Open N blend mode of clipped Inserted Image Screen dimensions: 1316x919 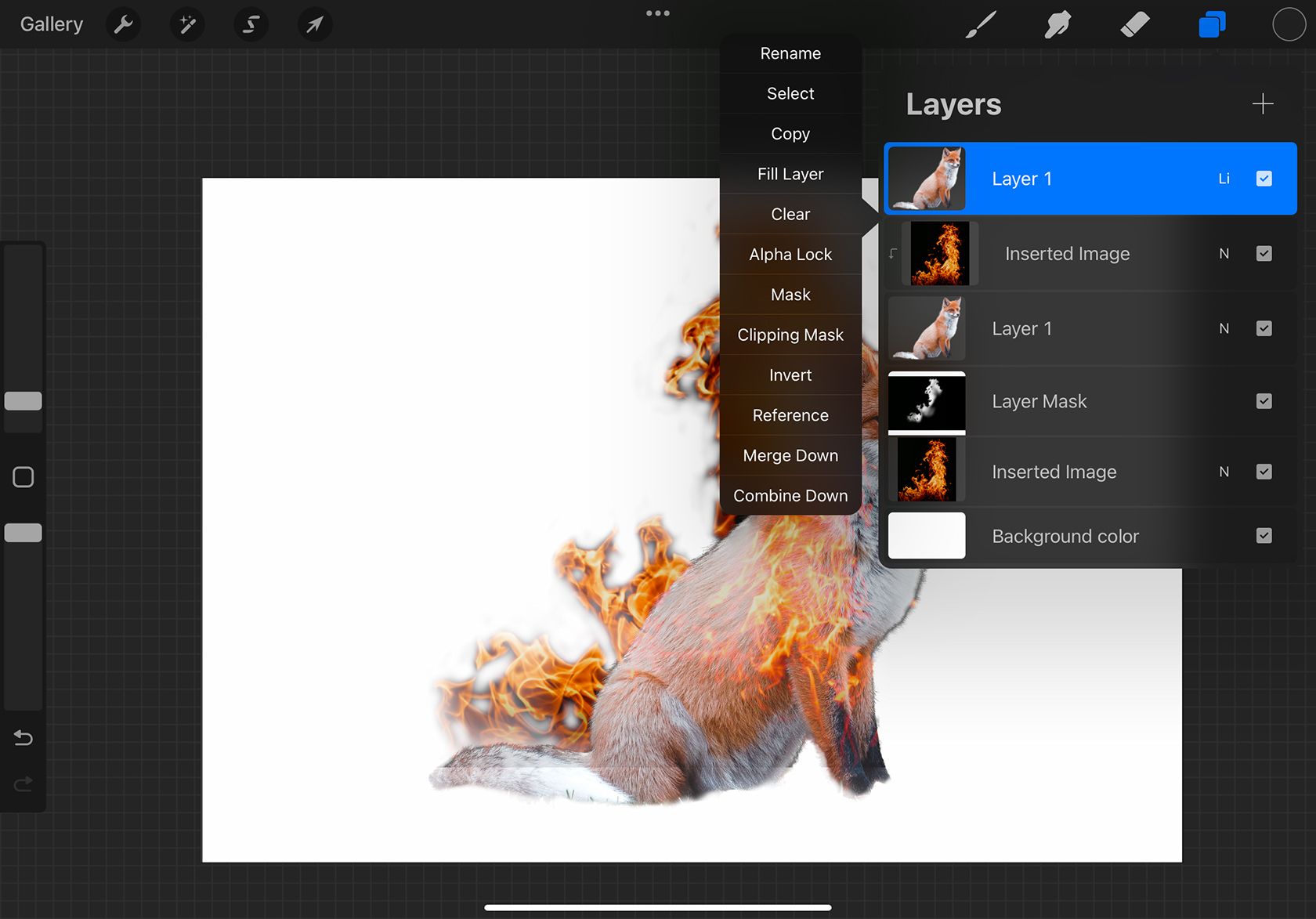click(1224, 254)
